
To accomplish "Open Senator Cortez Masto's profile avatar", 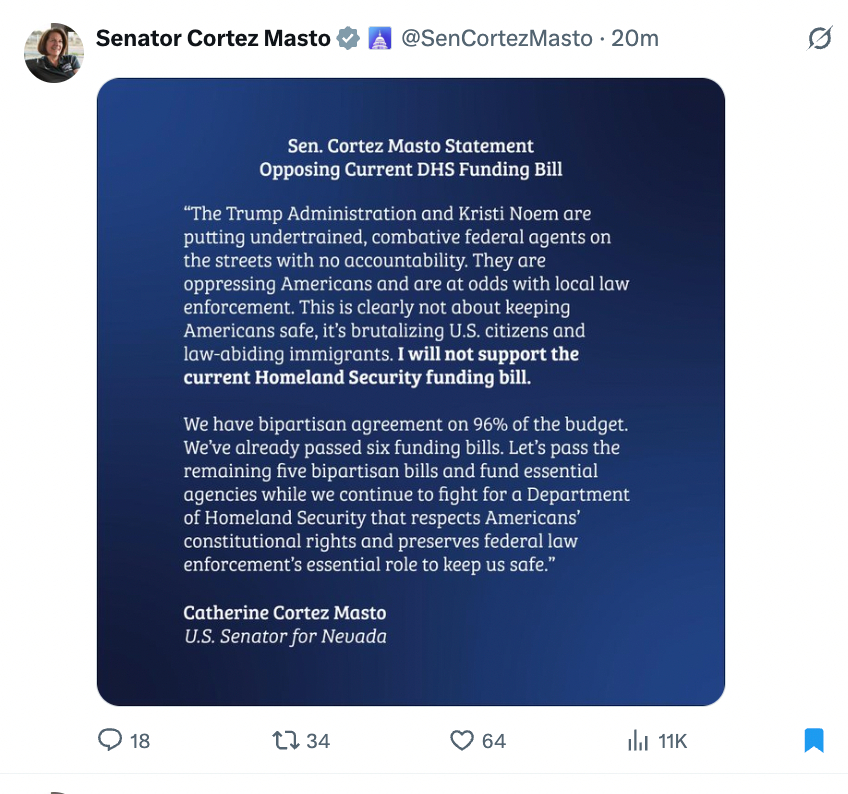I will [53, 53].
